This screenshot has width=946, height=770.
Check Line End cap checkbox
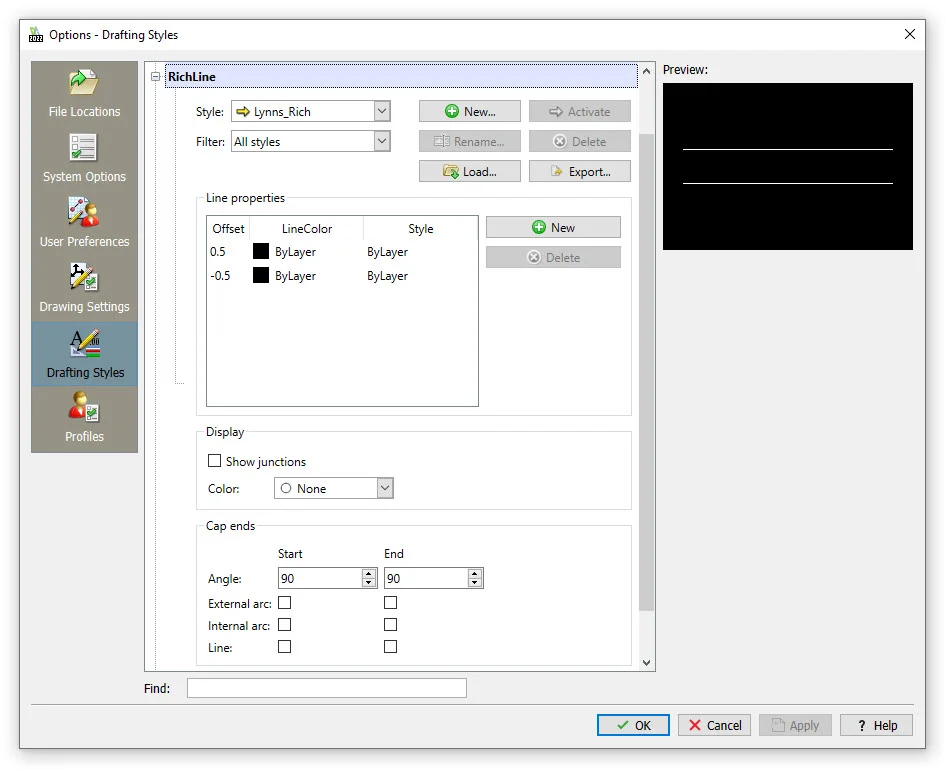tap(390, 647)
